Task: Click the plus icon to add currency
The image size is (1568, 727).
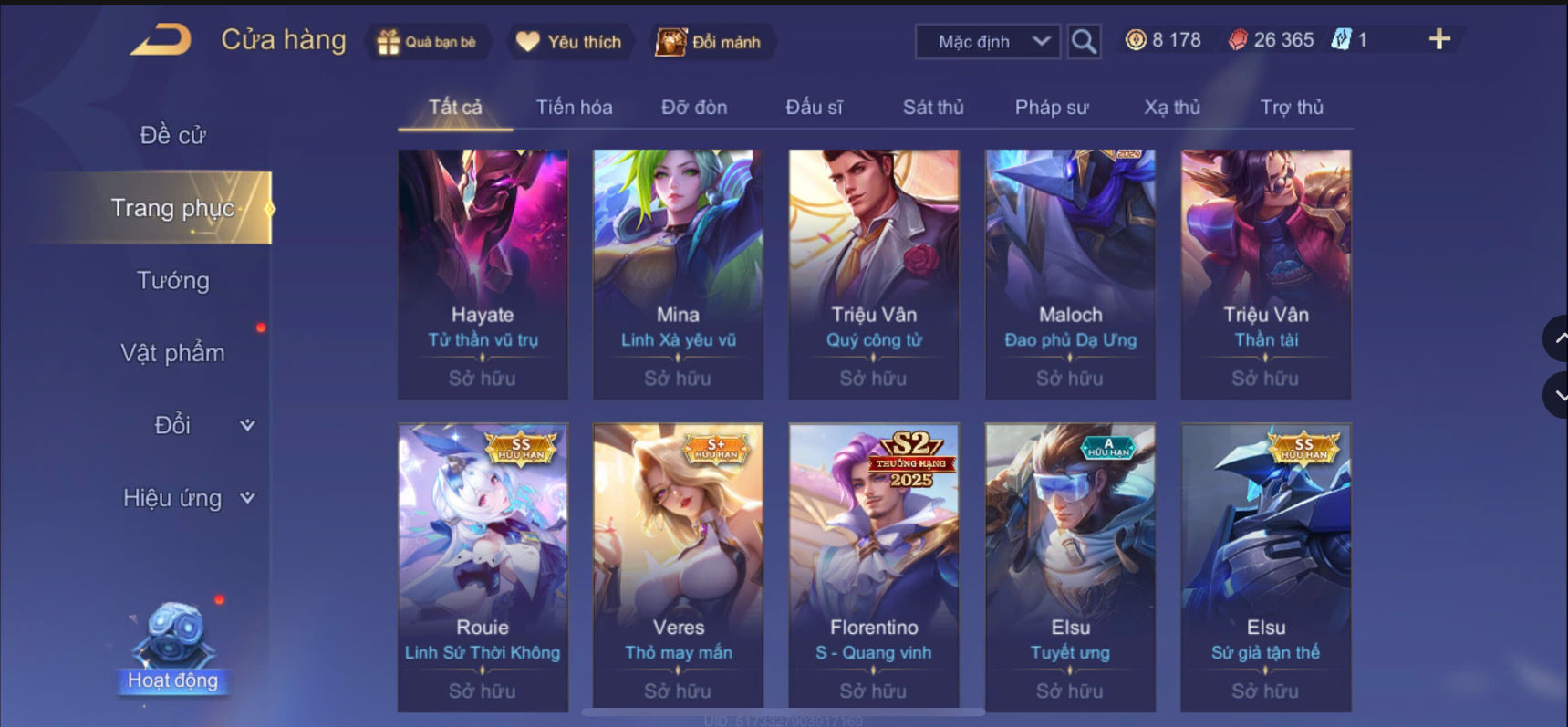Action: coord(1439,39)
